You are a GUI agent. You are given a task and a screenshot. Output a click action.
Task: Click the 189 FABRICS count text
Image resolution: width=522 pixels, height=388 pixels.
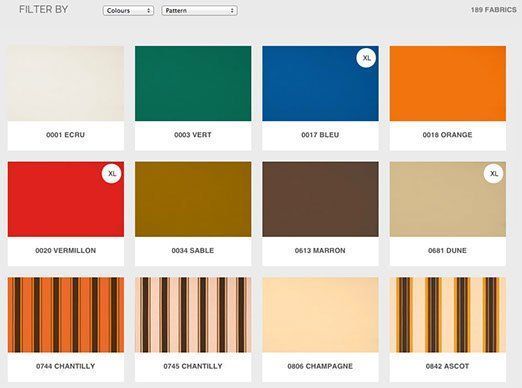(x=494, y=10)
